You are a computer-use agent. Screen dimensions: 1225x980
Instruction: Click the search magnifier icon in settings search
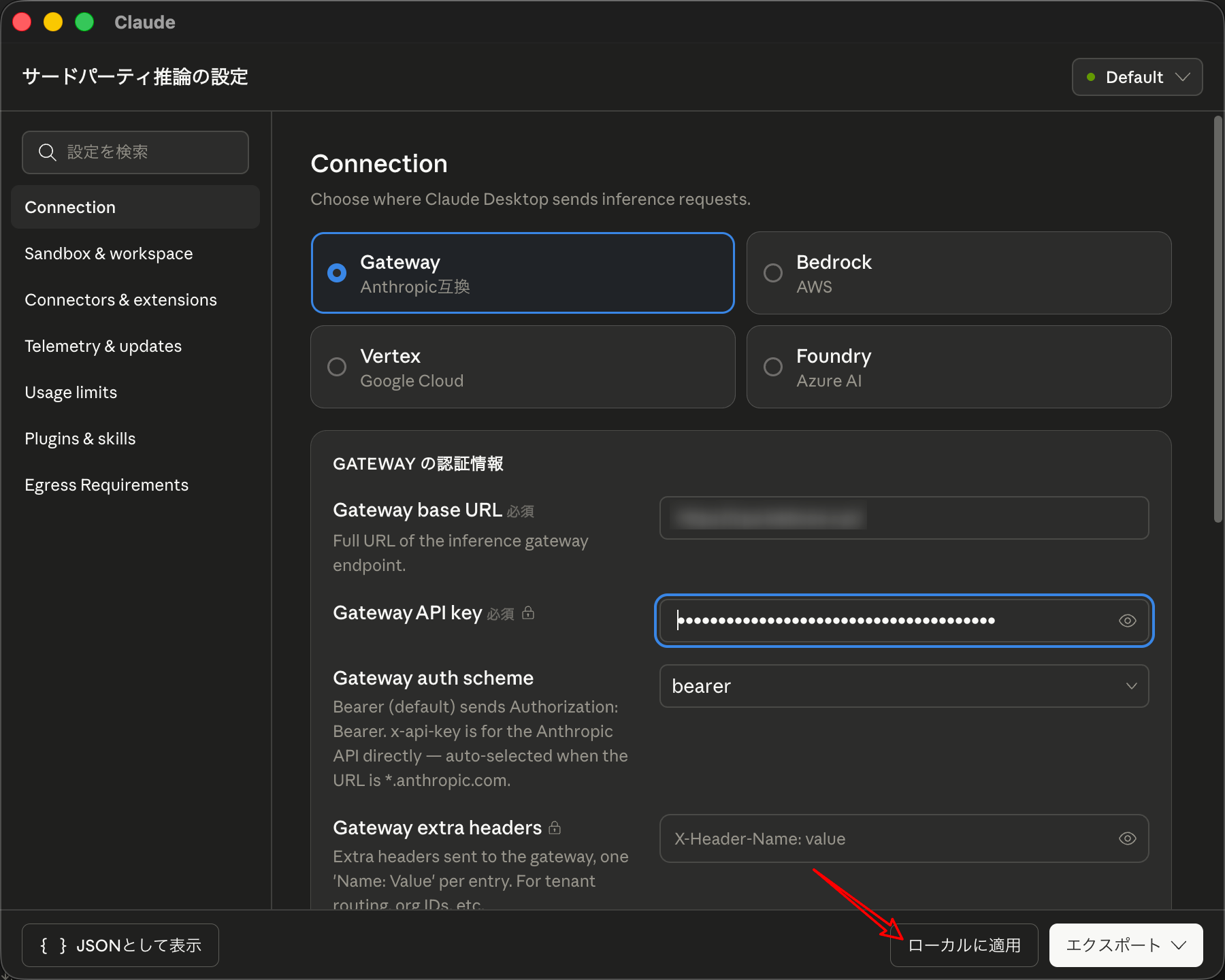pos(47,152)
